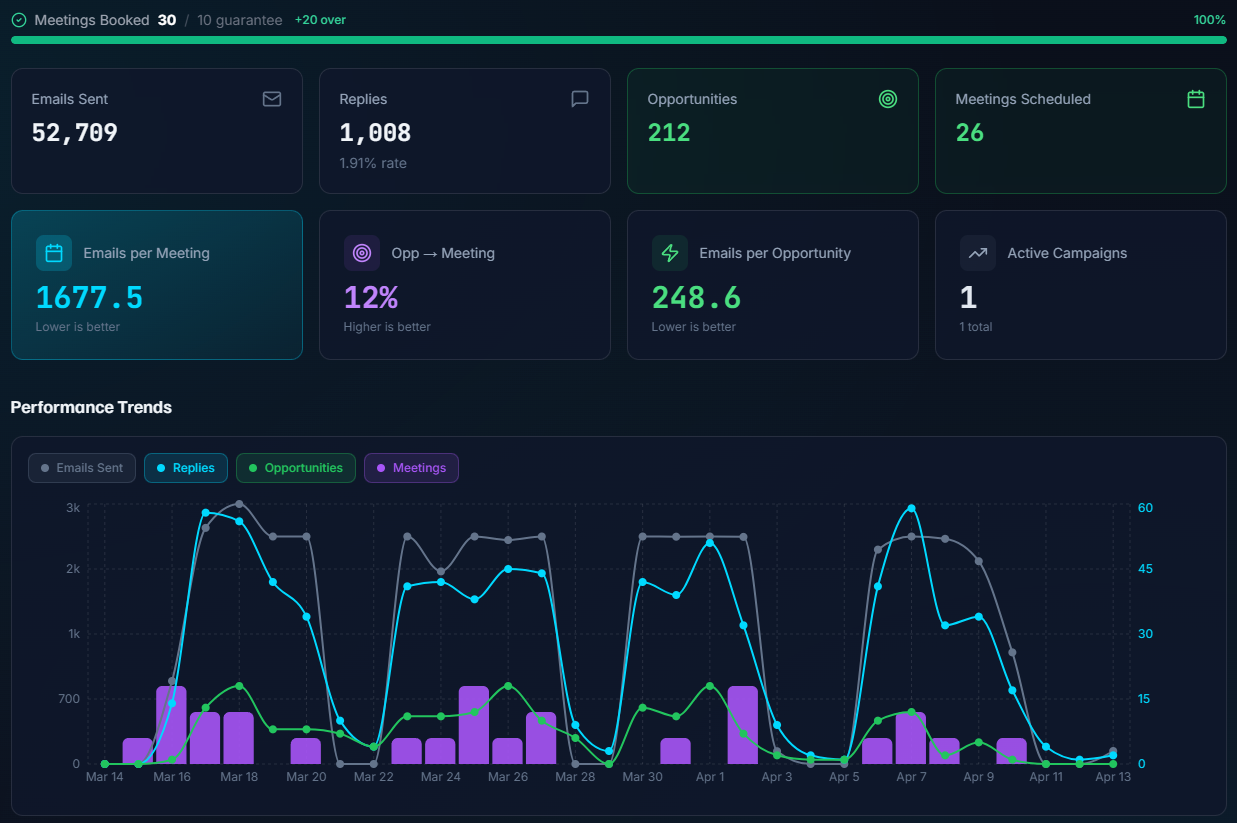Toggle the Replies chart series
Screen dimensions: 1237x823
186,468
